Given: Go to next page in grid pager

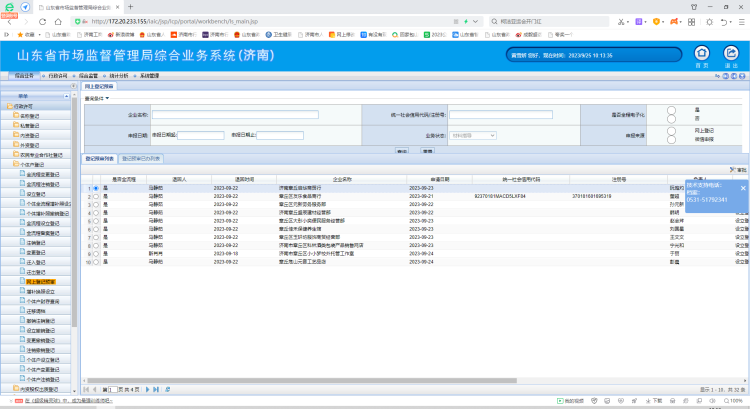Looking at the screenshot, I should point(146,388).
